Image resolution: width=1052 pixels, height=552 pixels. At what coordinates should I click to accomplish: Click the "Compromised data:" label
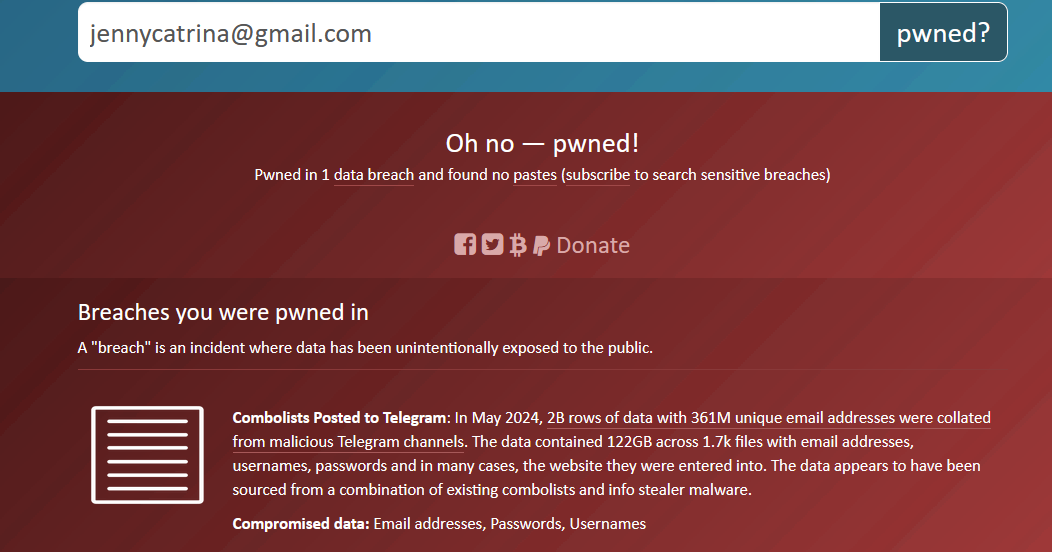[300, 523]
